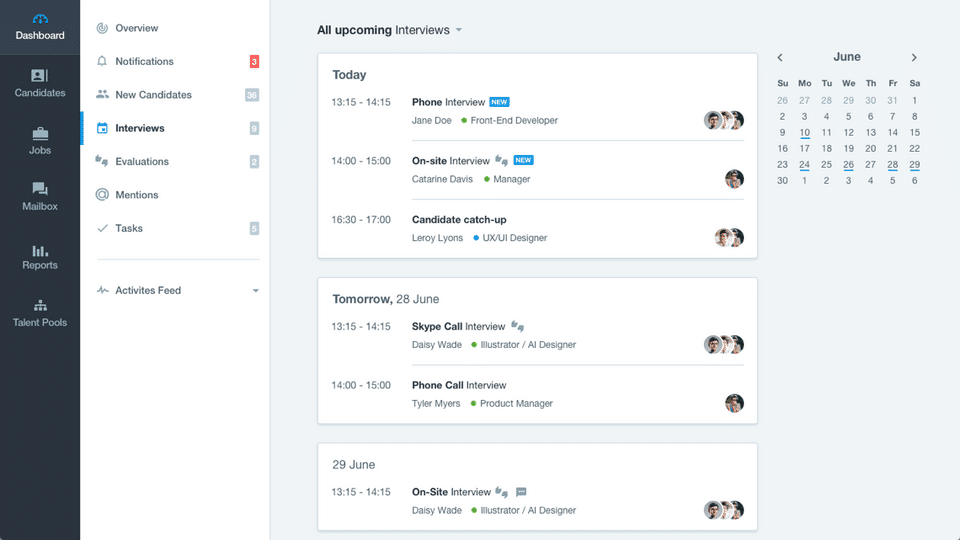The height and width of the screenshot is (540, 960).
Task: Open the On-site Interview with Catarine Davis
Action: click(x=451, y=161)
